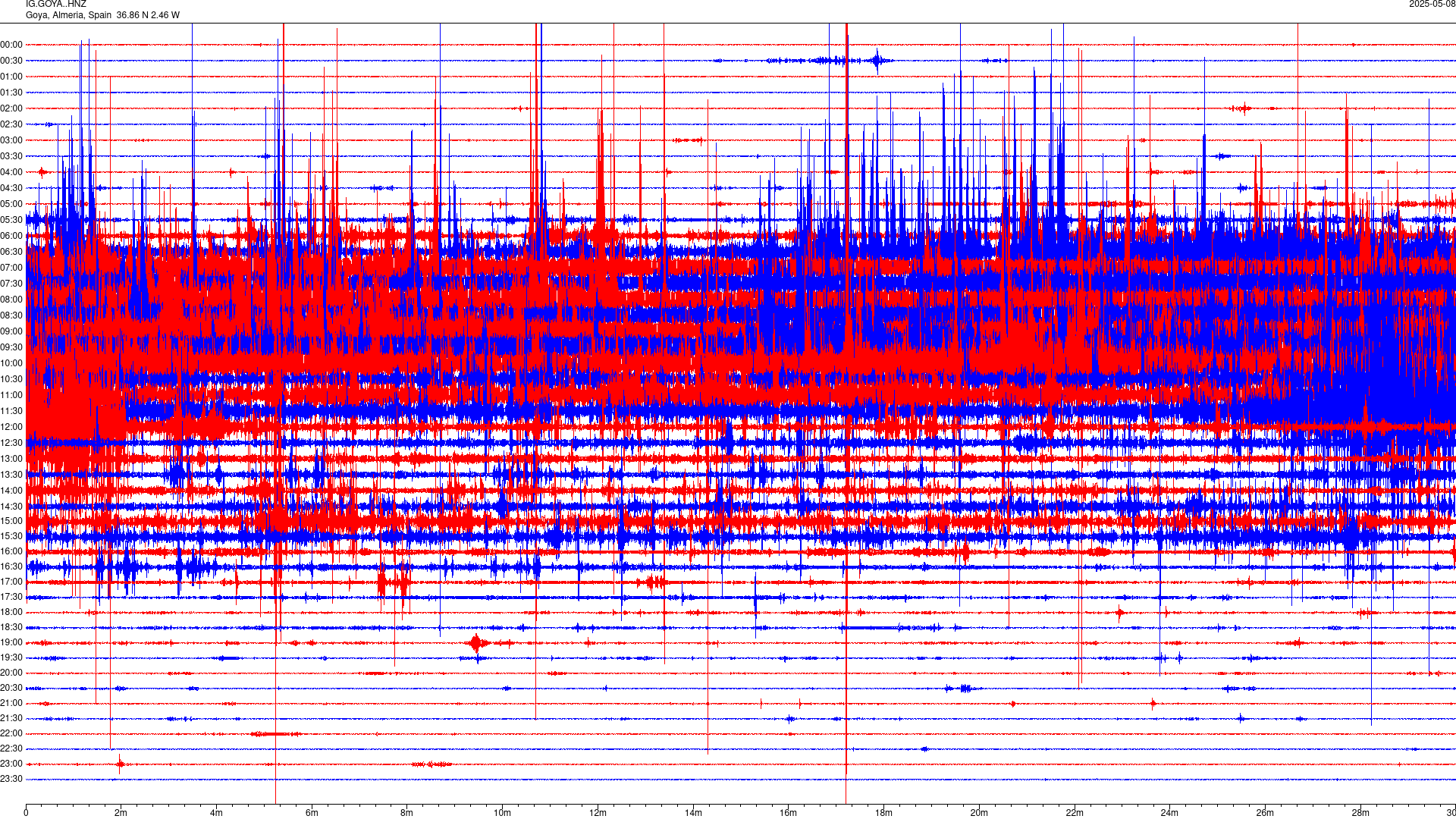
Task: Select the 10:00 trace time label
Action: [x=11, y=363]
